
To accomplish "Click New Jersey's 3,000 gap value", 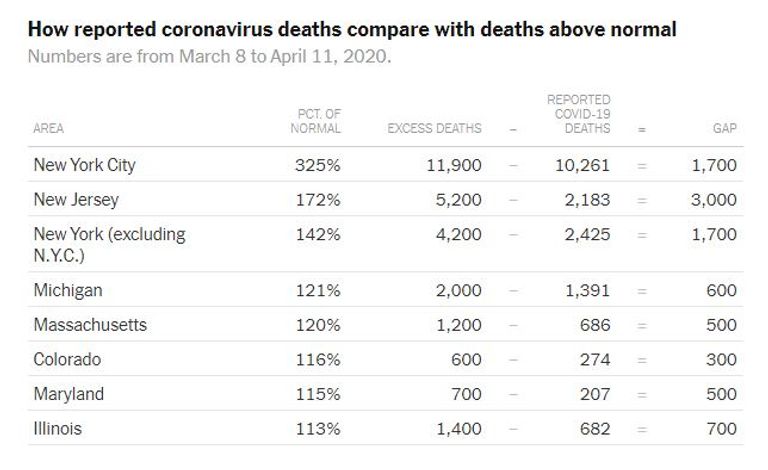I will tap(714, 199).
